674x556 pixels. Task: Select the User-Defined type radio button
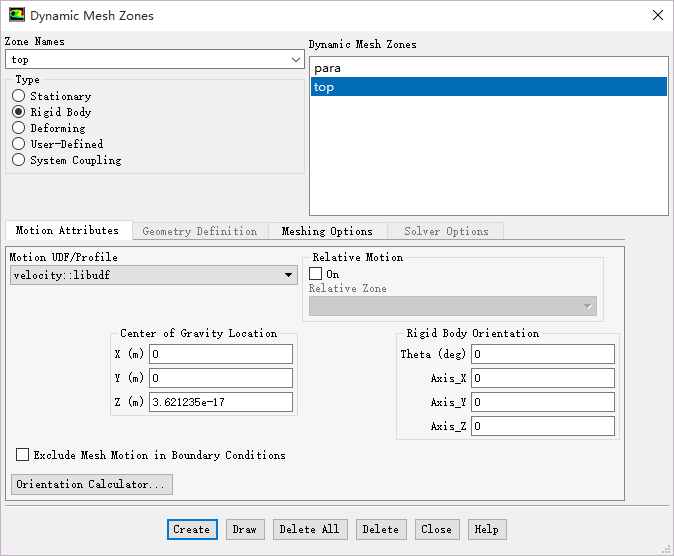pyautogui.click(x=19, y=144)
